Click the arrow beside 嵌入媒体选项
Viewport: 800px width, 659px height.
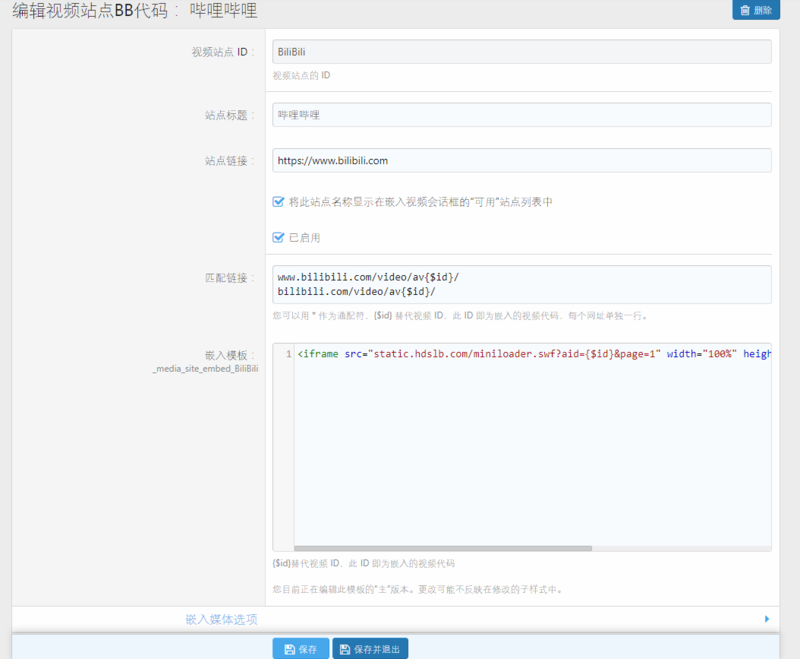pyautogui.click(x=766, y=619)
